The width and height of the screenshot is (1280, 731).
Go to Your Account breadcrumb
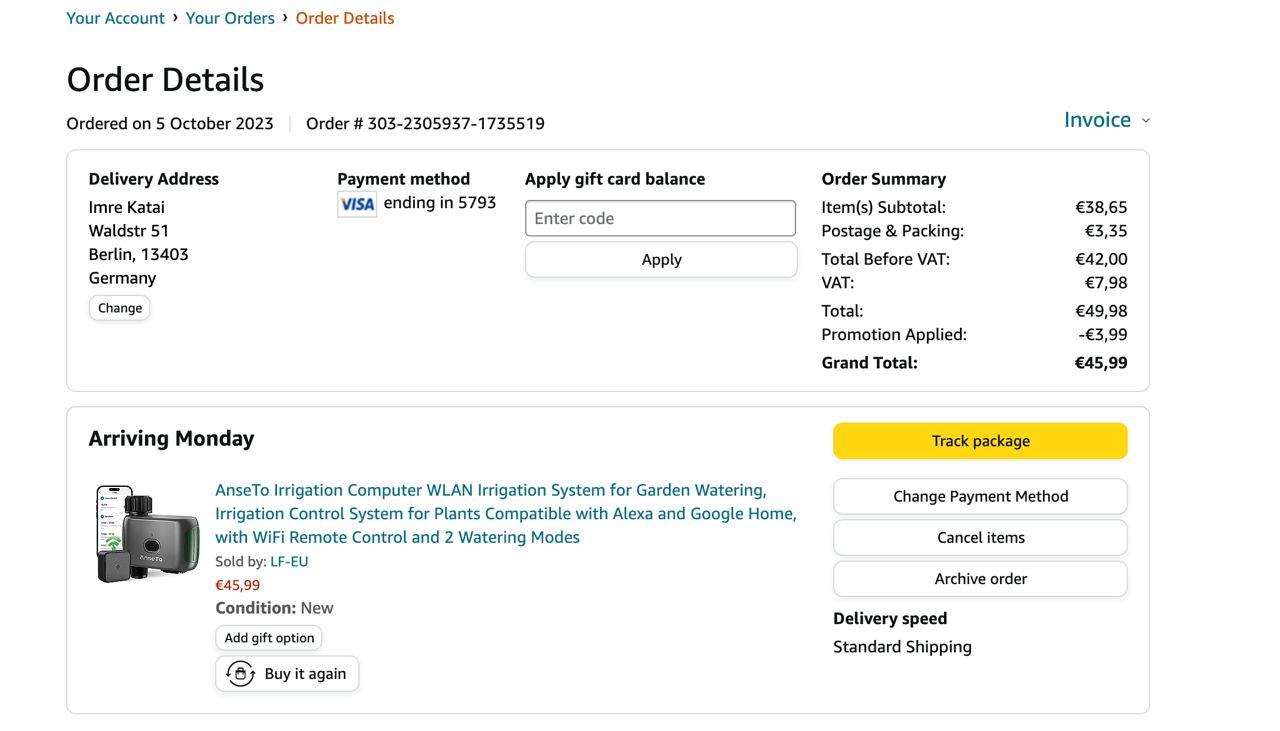pyautogui.click(x=115, y=18)
